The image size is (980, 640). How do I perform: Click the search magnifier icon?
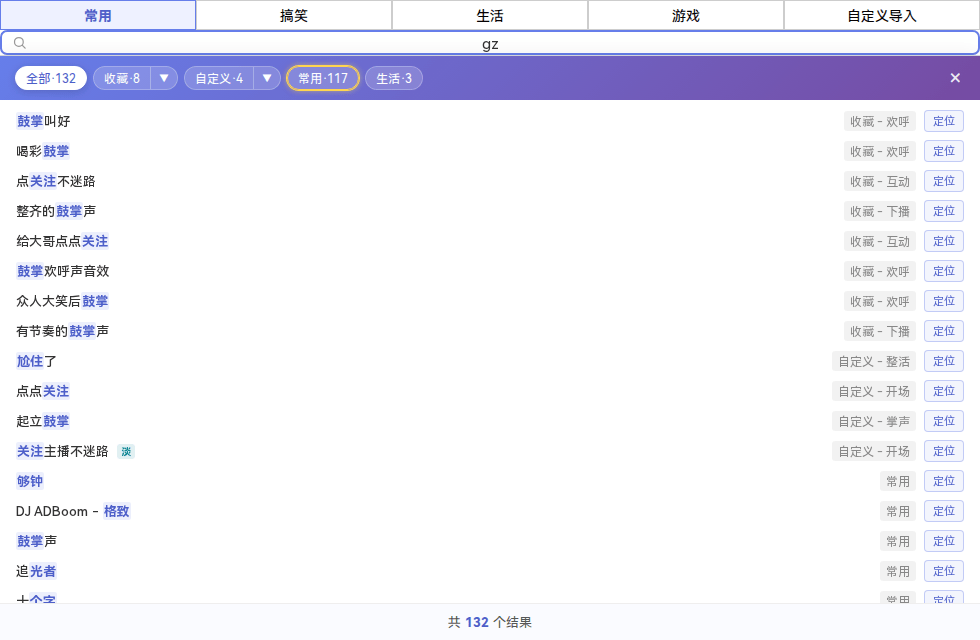point(19,43)
